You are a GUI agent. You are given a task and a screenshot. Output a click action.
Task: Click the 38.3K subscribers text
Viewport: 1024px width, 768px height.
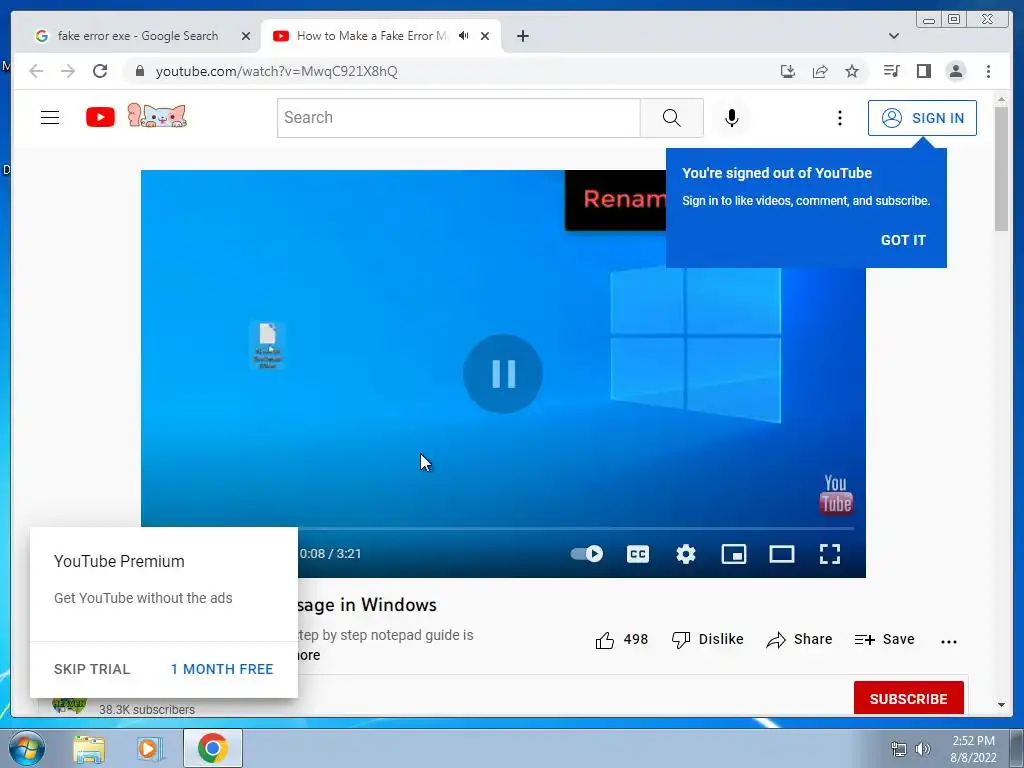coord(147,709)
